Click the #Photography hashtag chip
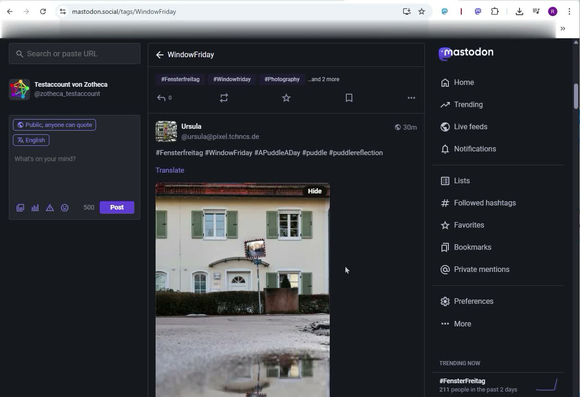The image size is (580, 397). [282, 79]
